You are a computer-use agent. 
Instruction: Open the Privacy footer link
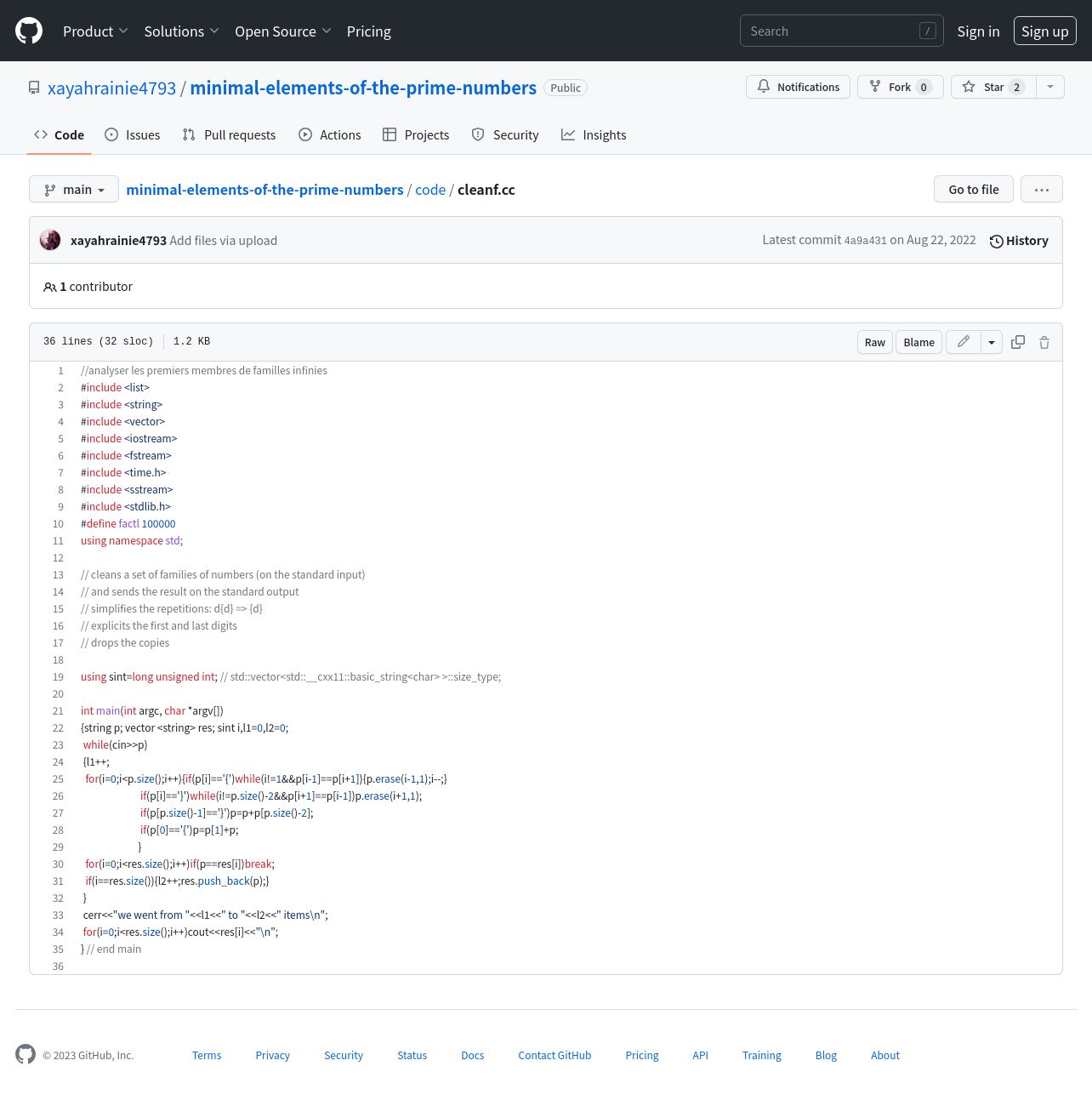pos(273,1055)
